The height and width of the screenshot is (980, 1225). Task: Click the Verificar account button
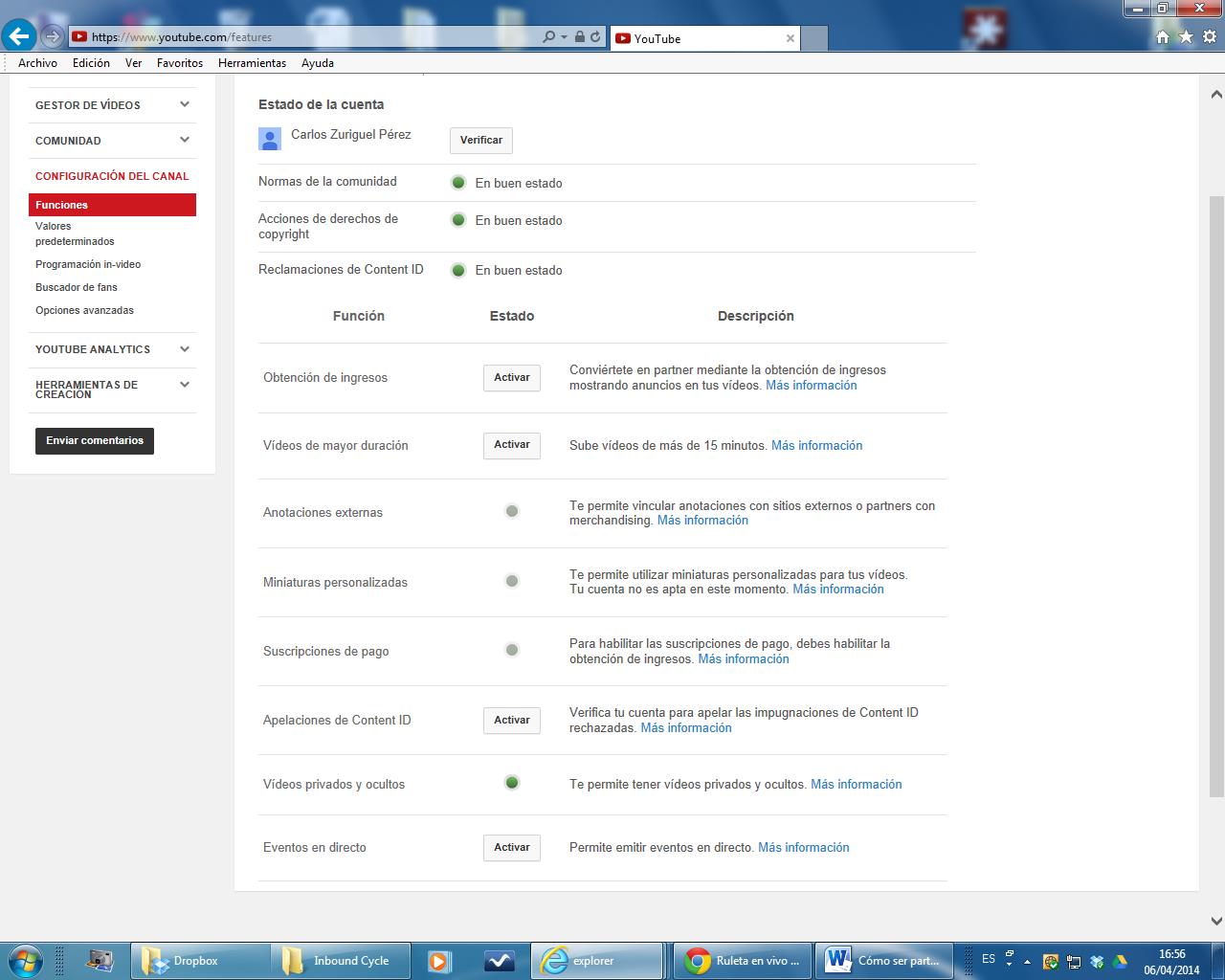(x=481, y=140)
